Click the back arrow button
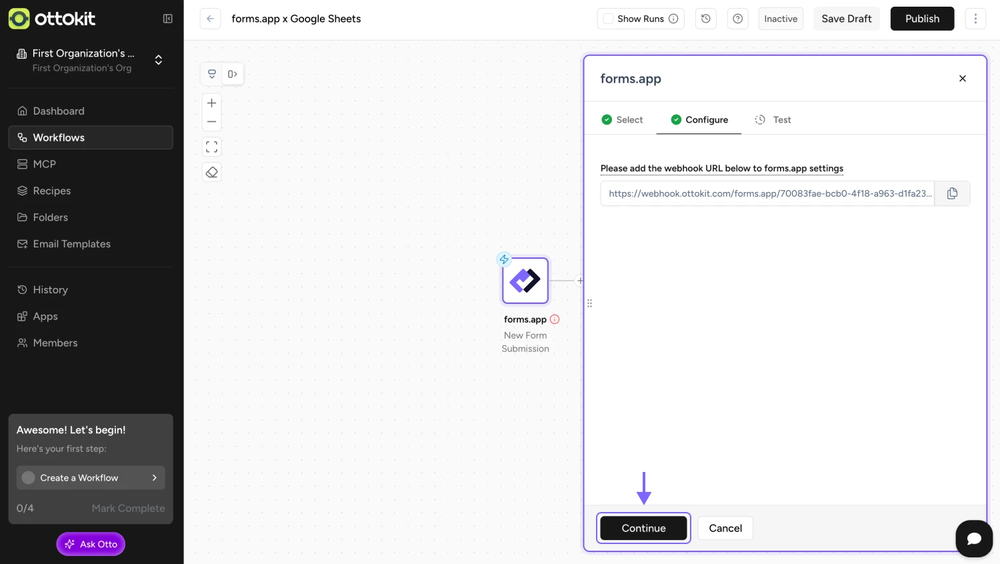Viewport: 1000px width, 564px height. 210,19
